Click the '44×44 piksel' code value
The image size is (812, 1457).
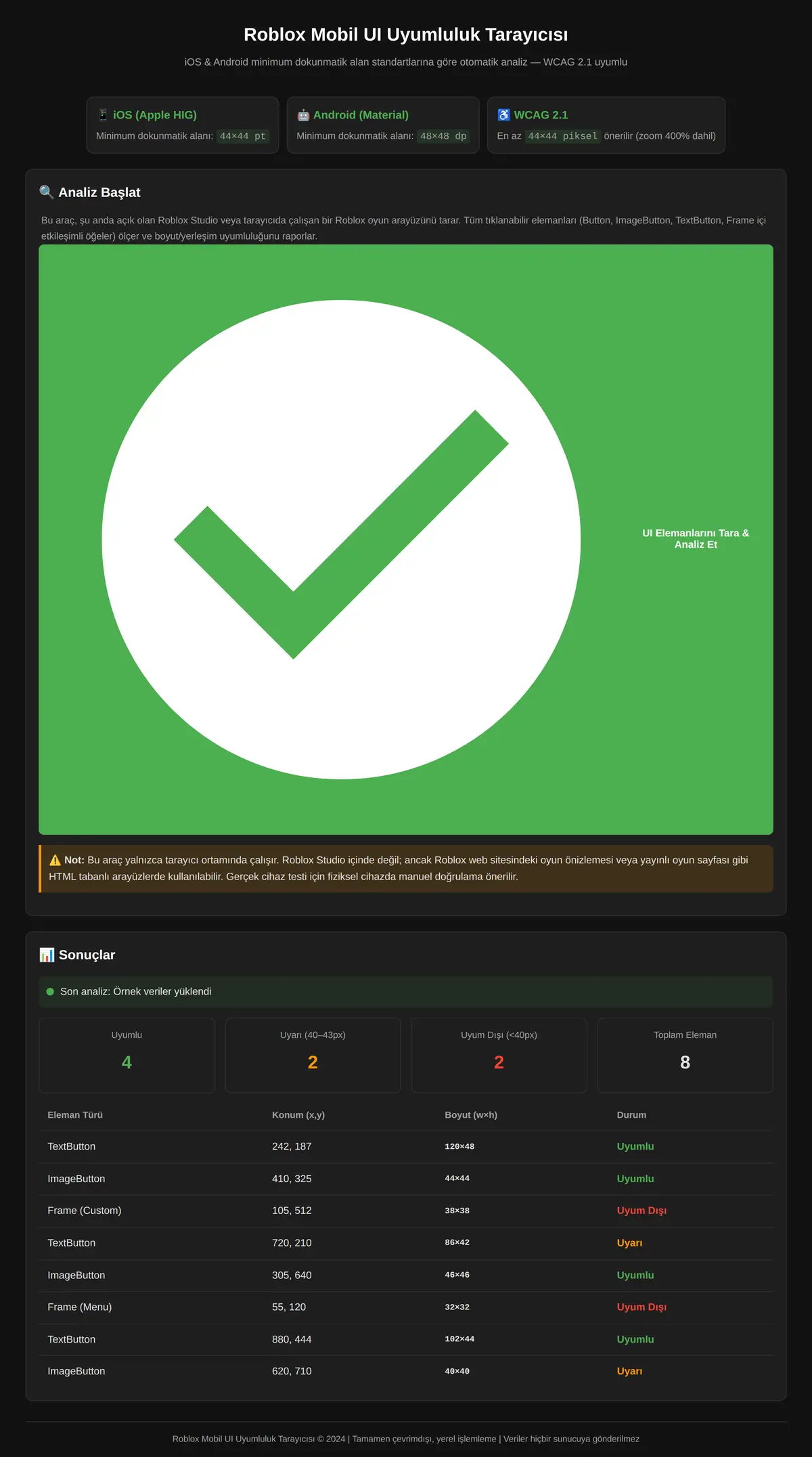click(563, 136)
